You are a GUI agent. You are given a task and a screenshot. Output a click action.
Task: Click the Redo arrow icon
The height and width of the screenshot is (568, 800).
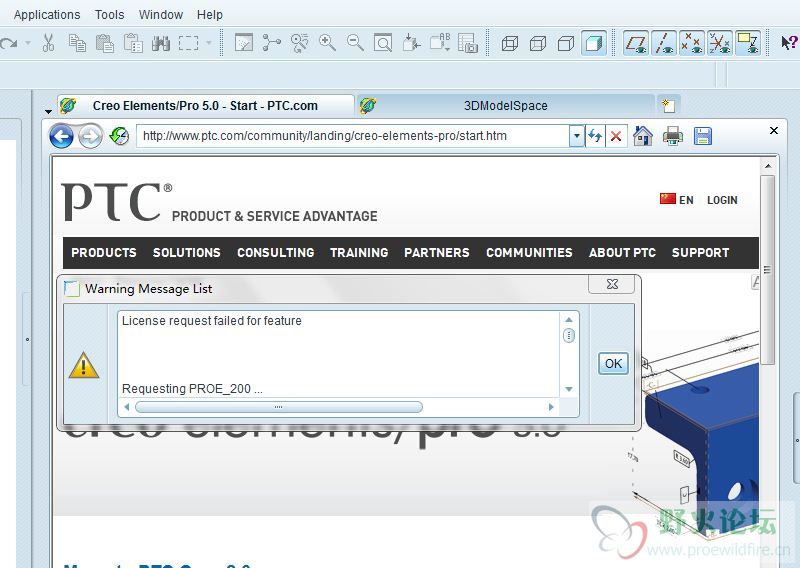click(8, 43)
